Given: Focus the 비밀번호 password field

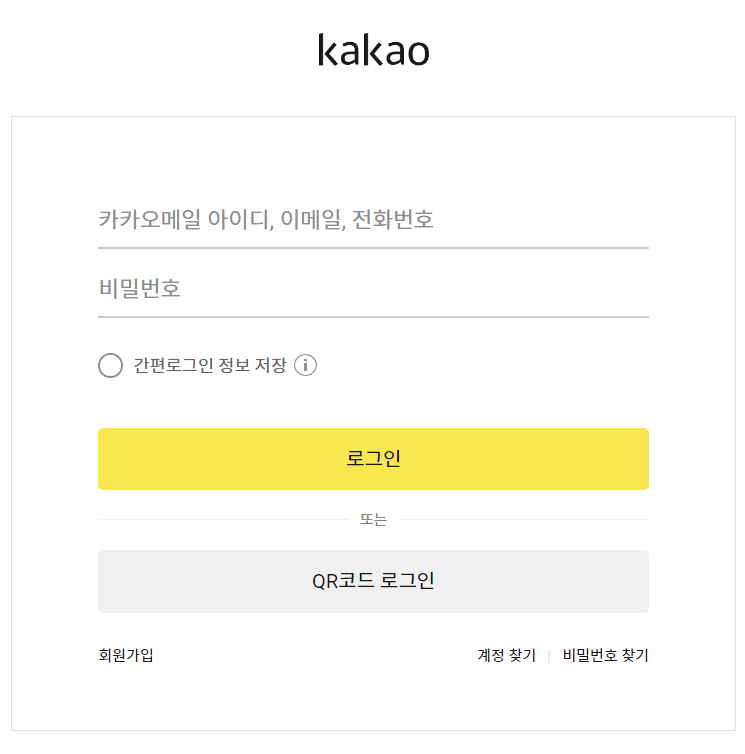Looking at the screenshot, I should tap(373, 290).
